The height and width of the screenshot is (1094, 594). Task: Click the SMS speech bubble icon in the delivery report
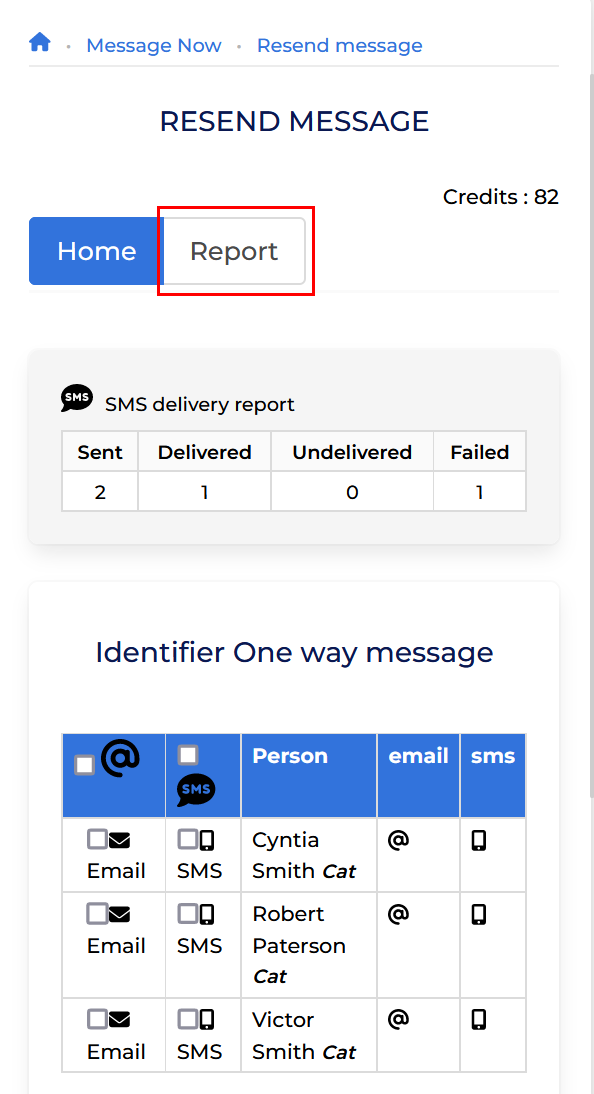point(77,398)
